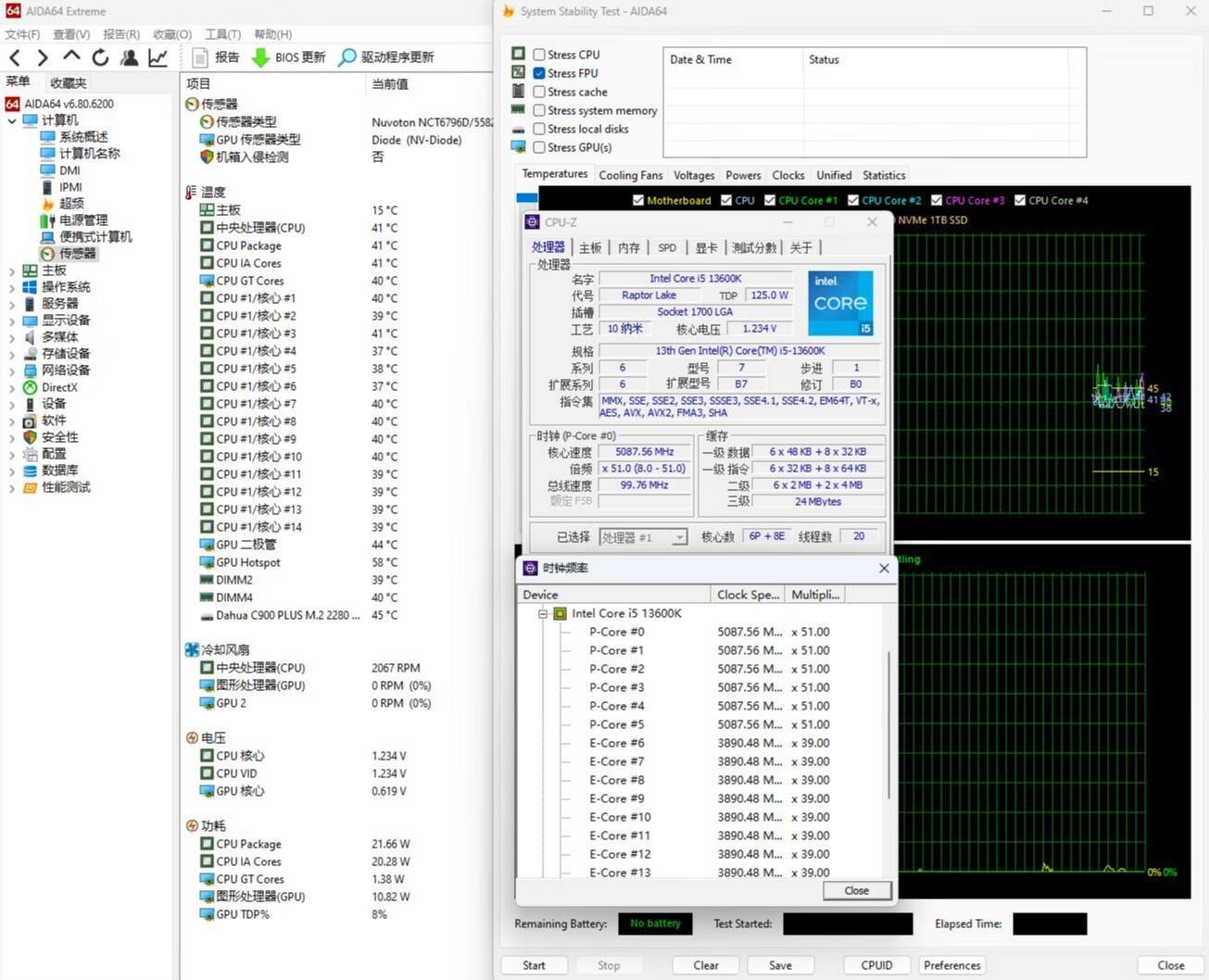Viewport: 1209px width, 980px height.
Task: Click the Clear button
Action: [x=706, y=965]
